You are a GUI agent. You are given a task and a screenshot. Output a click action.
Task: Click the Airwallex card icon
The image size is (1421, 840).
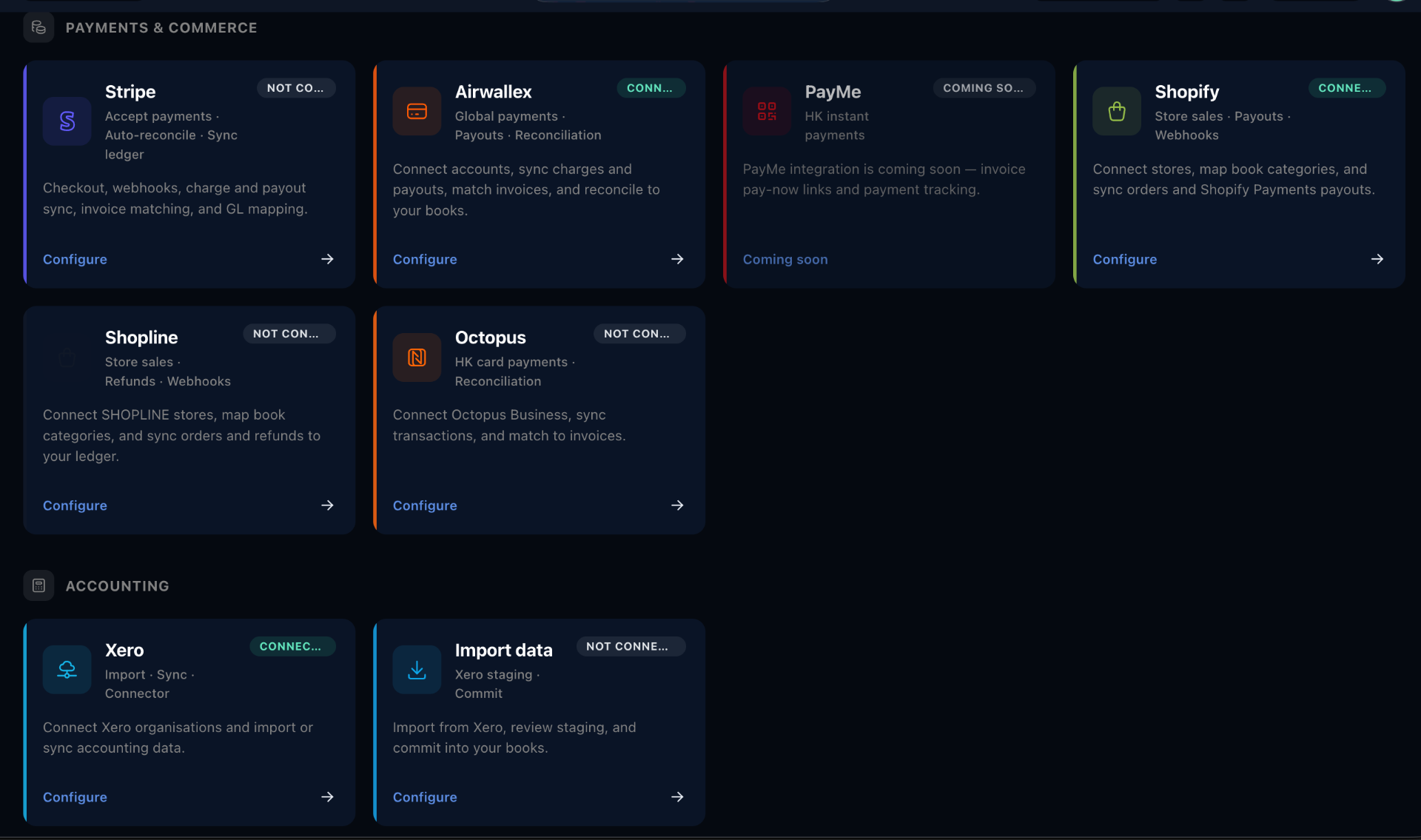point(417,111)
